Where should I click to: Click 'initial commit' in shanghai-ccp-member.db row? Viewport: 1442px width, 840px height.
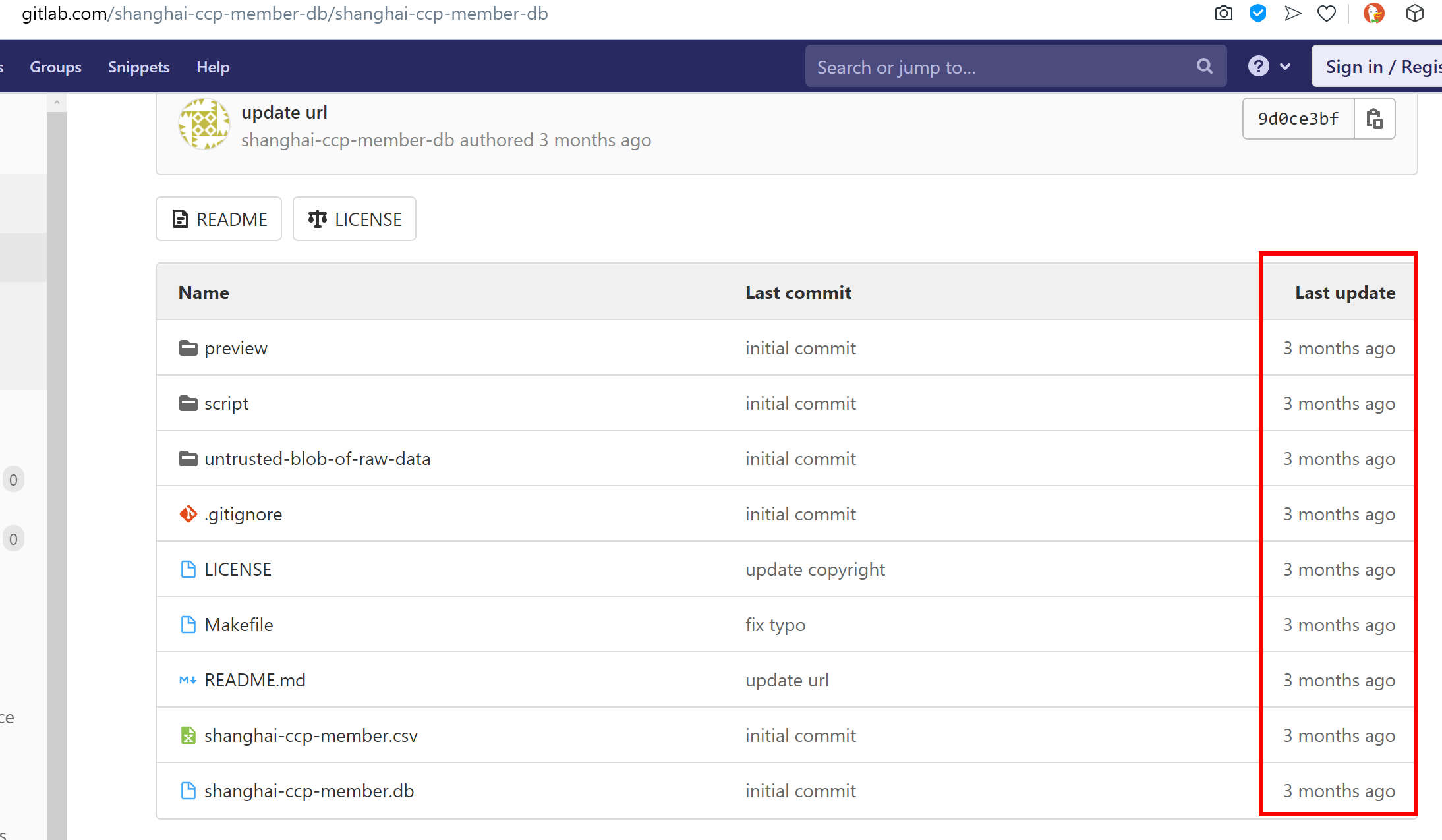click(801, 791)
